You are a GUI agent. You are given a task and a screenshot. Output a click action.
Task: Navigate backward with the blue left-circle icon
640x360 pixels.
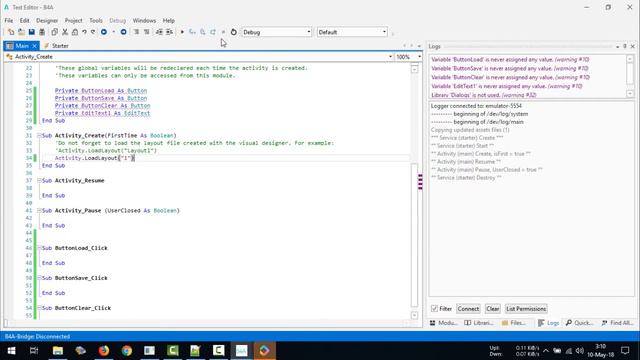pos(104,32)
